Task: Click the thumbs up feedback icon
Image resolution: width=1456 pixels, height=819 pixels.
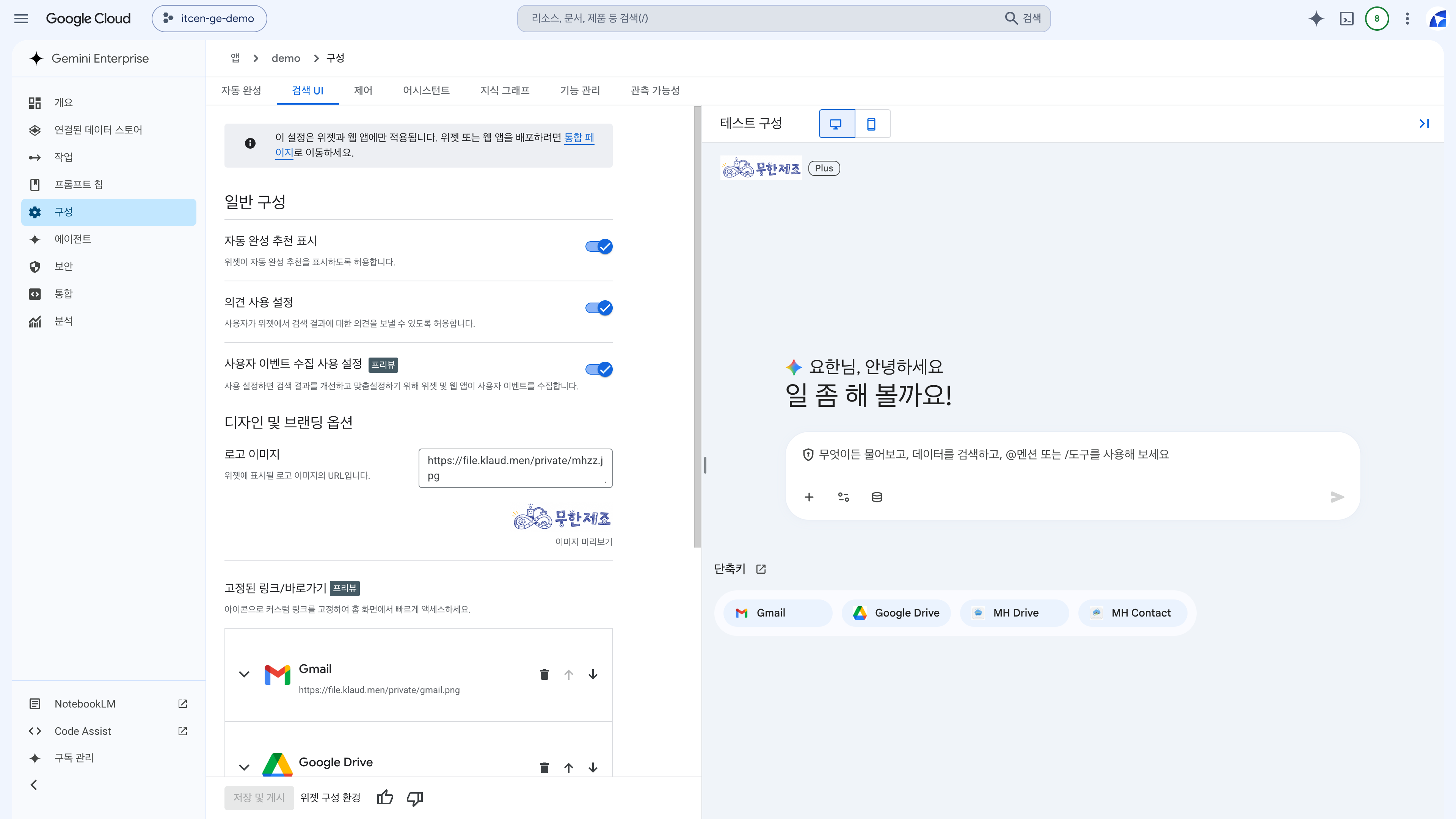Action: (x=385, y=797)
